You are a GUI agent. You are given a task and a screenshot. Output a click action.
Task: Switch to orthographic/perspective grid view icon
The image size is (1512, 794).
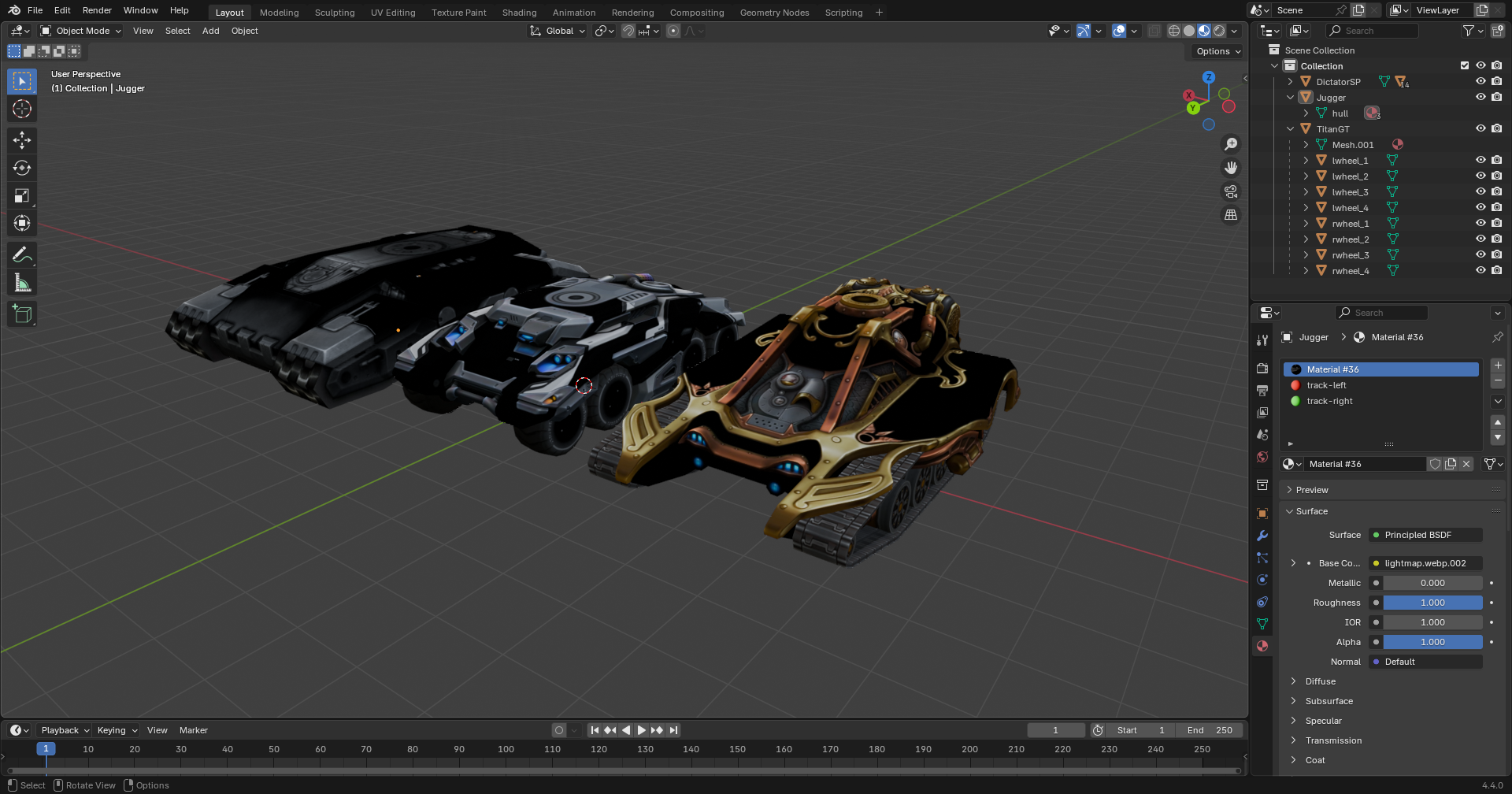point(1230,215)
